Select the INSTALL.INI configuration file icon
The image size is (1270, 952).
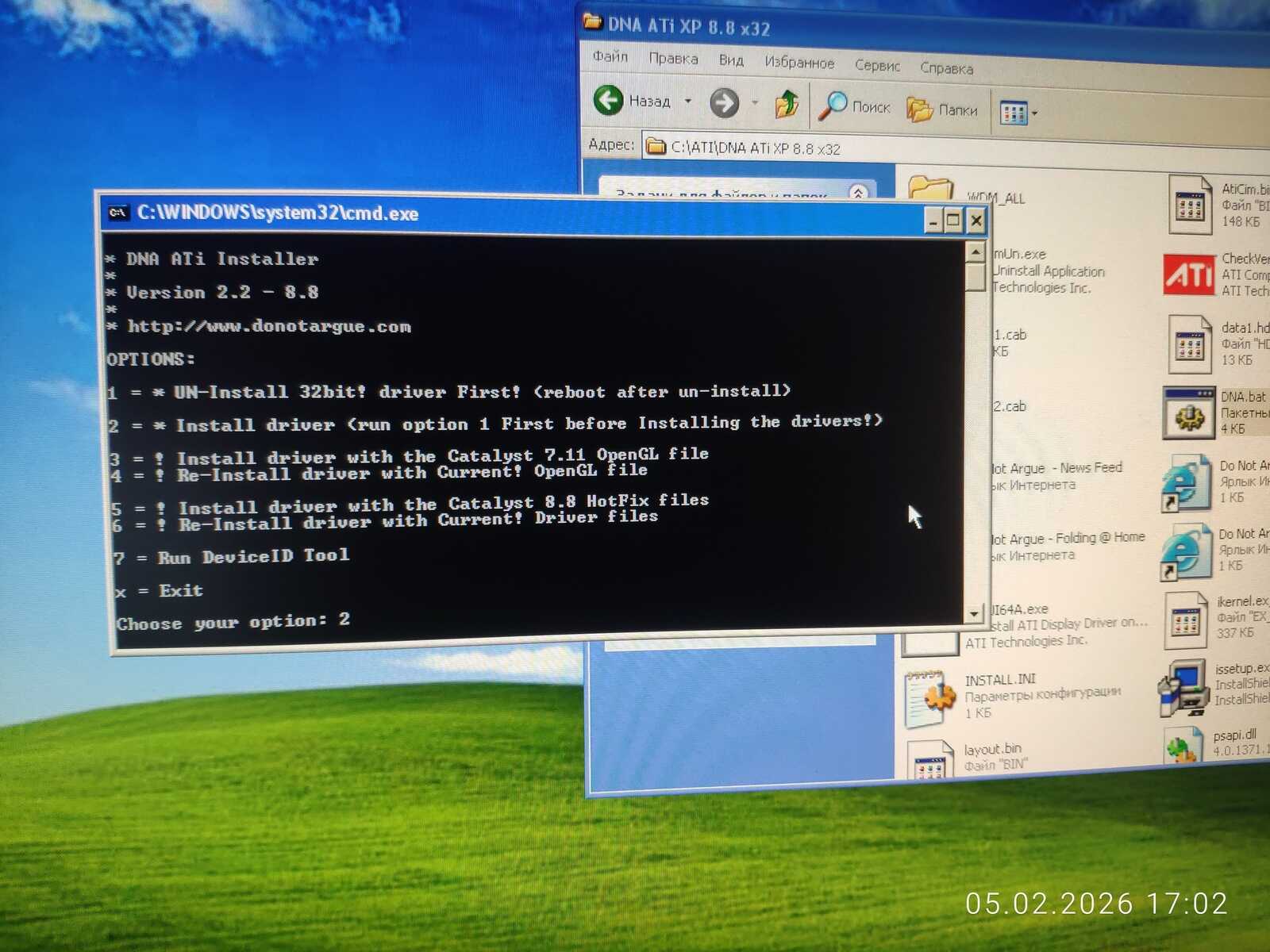tap(929, 698)
